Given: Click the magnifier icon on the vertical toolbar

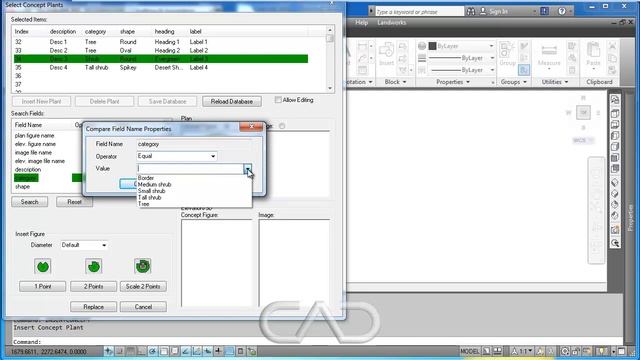Looking at the screenshot, I should pyautogui.click(x=615, y=243).
